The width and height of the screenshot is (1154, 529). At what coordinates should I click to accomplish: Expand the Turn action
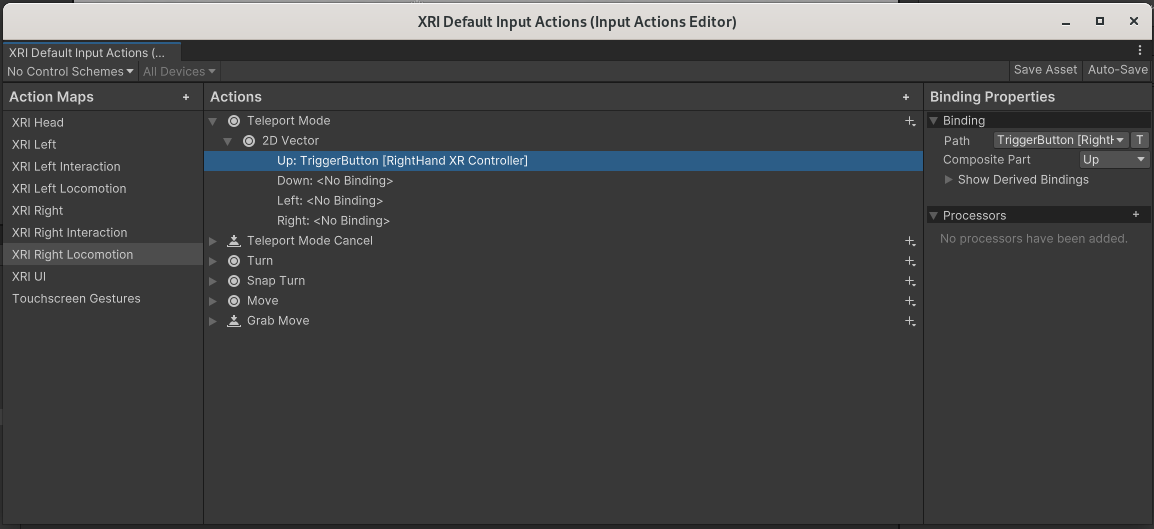coord(213,261)
